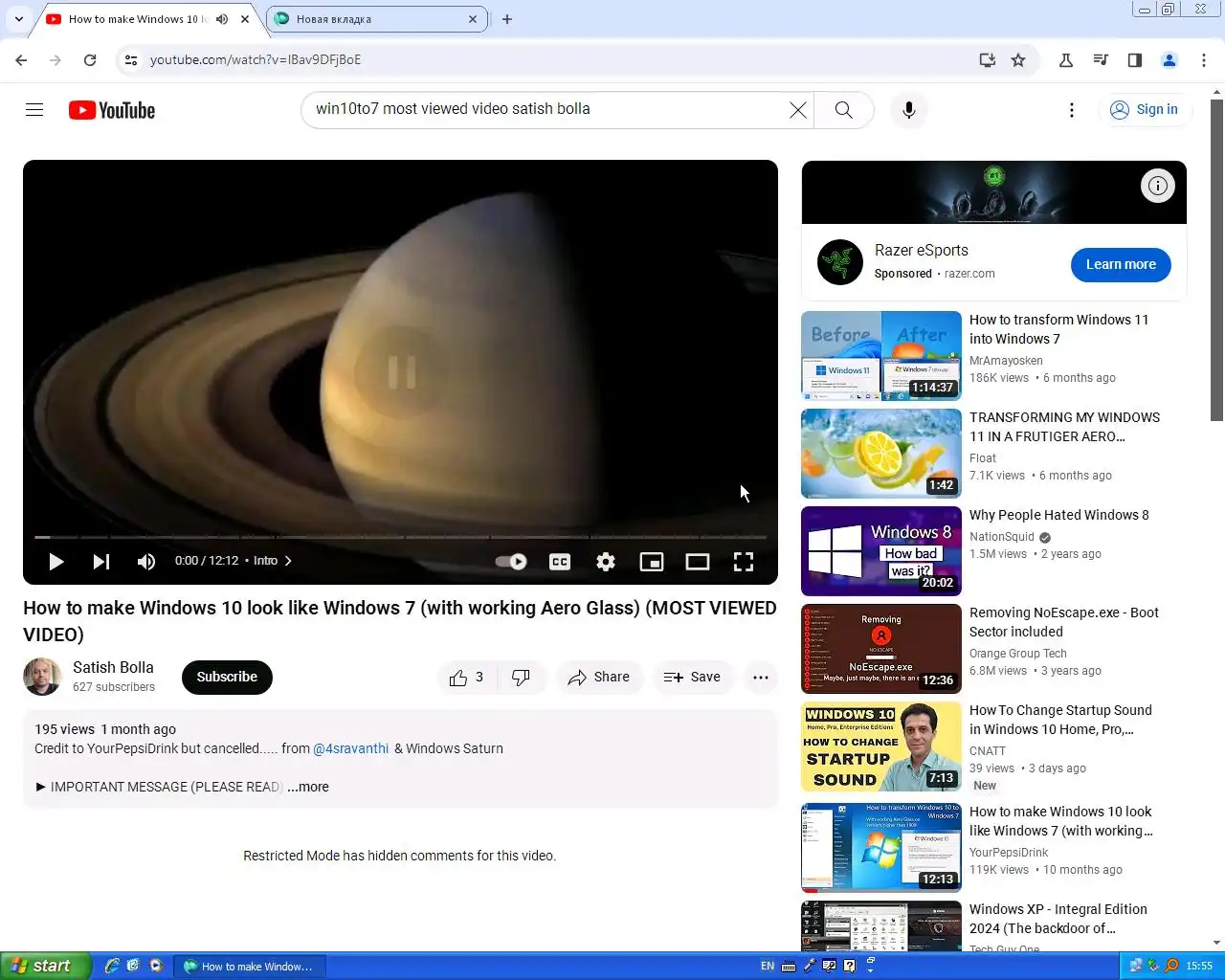Expand the description with ...more
The image size is (1225, 980).
click(x=308, y=787)
